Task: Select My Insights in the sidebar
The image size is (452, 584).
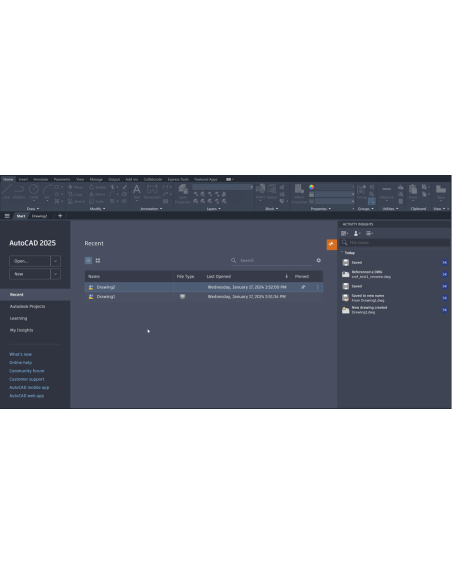Action: [22, 330]
